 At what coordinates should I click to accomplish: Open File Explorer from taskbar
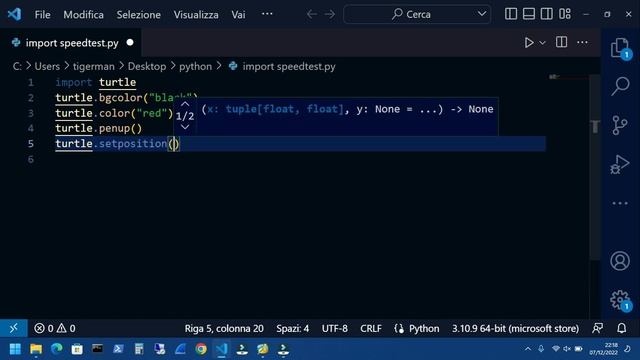click(36, 349)
